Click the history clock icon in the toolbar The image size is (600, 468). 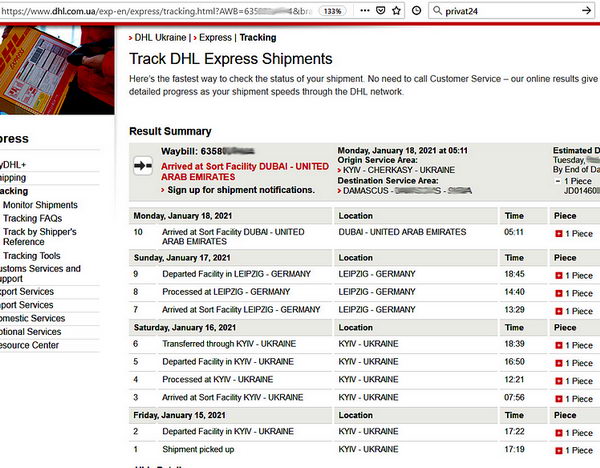(x=416, y=11)
